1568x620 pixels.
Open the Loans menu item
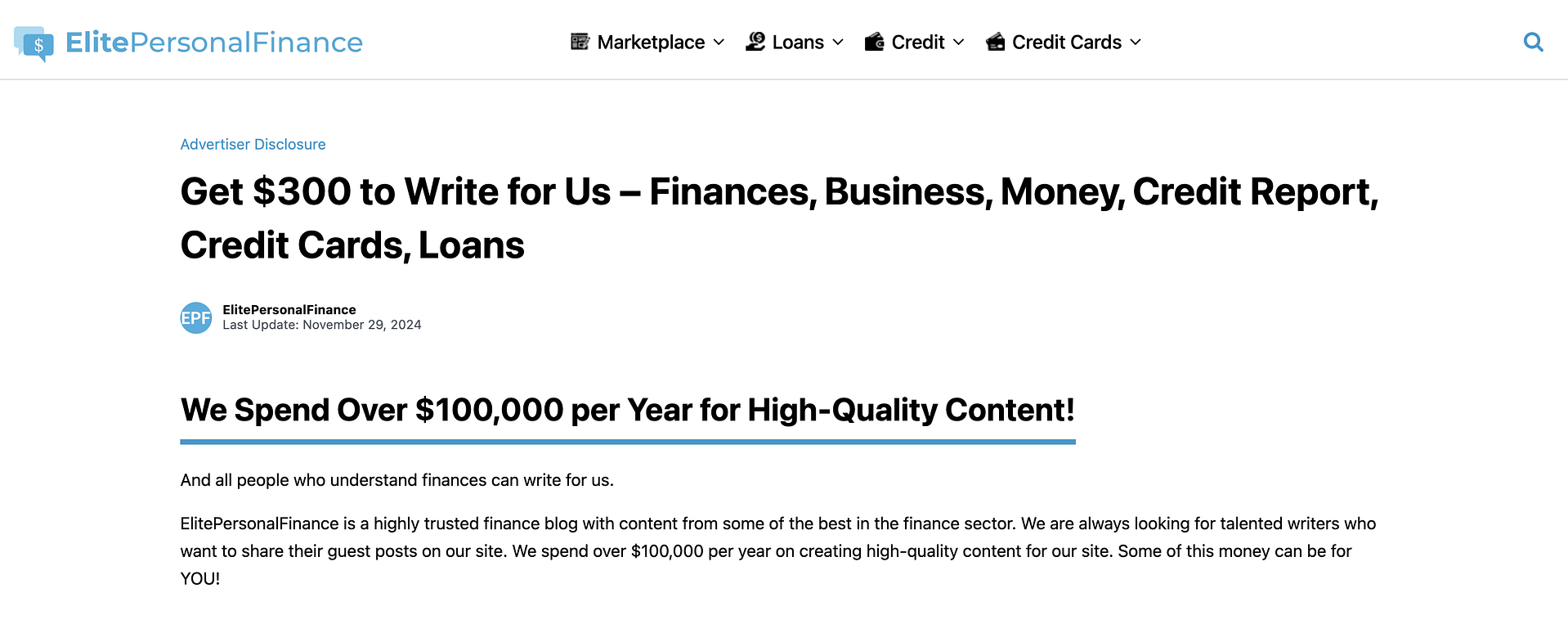[x=797, y=41]
